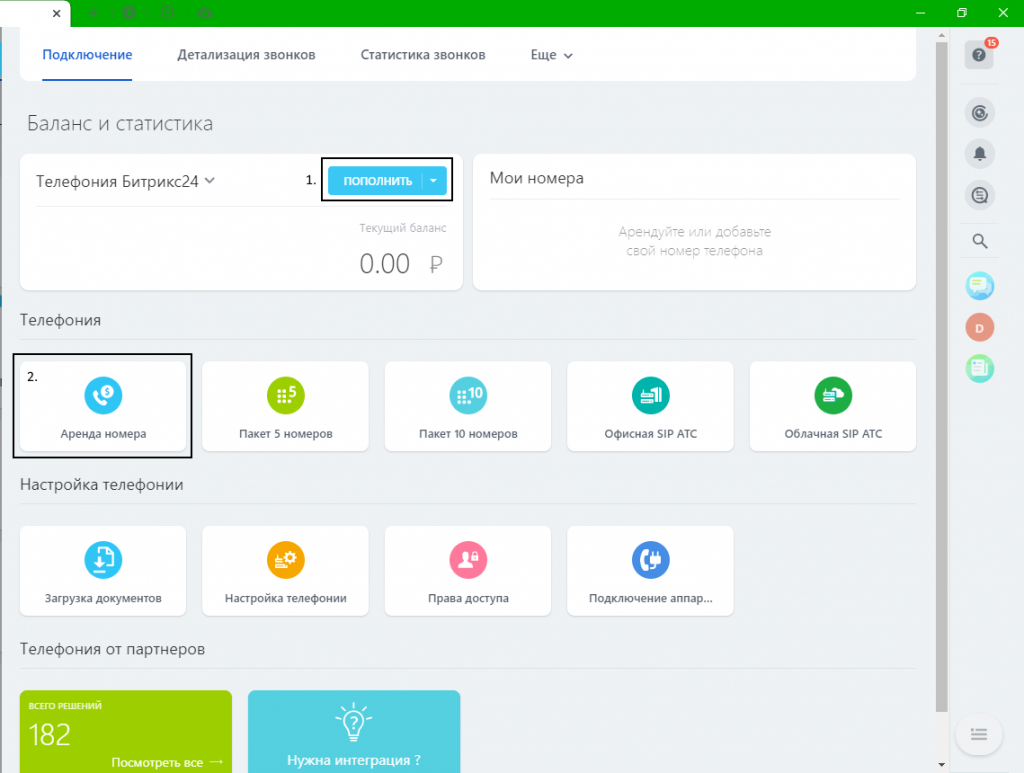Switch to Детализация звонков tab
The image size is (1024, 773).
coord(246,55)
